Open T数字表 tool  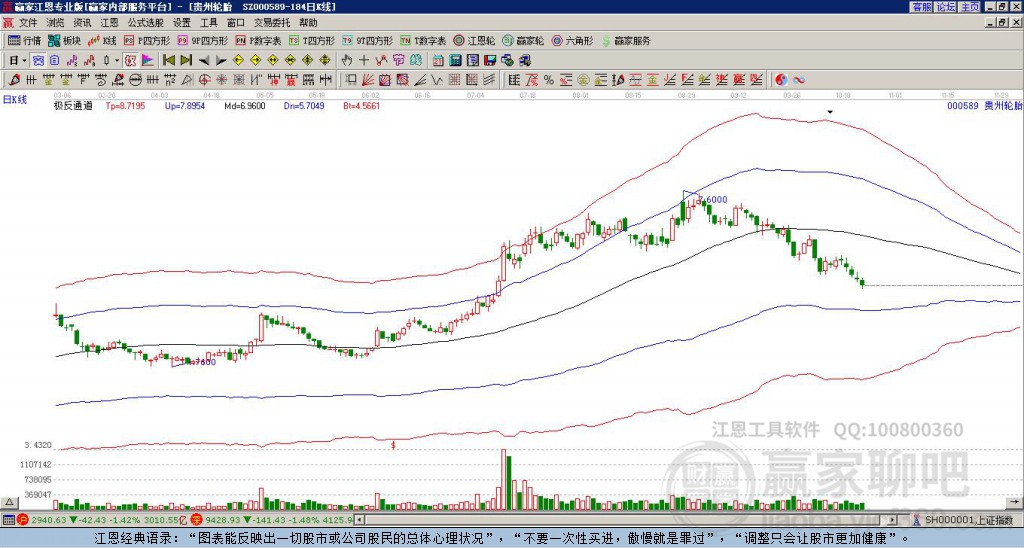click(x=423, y=40)
